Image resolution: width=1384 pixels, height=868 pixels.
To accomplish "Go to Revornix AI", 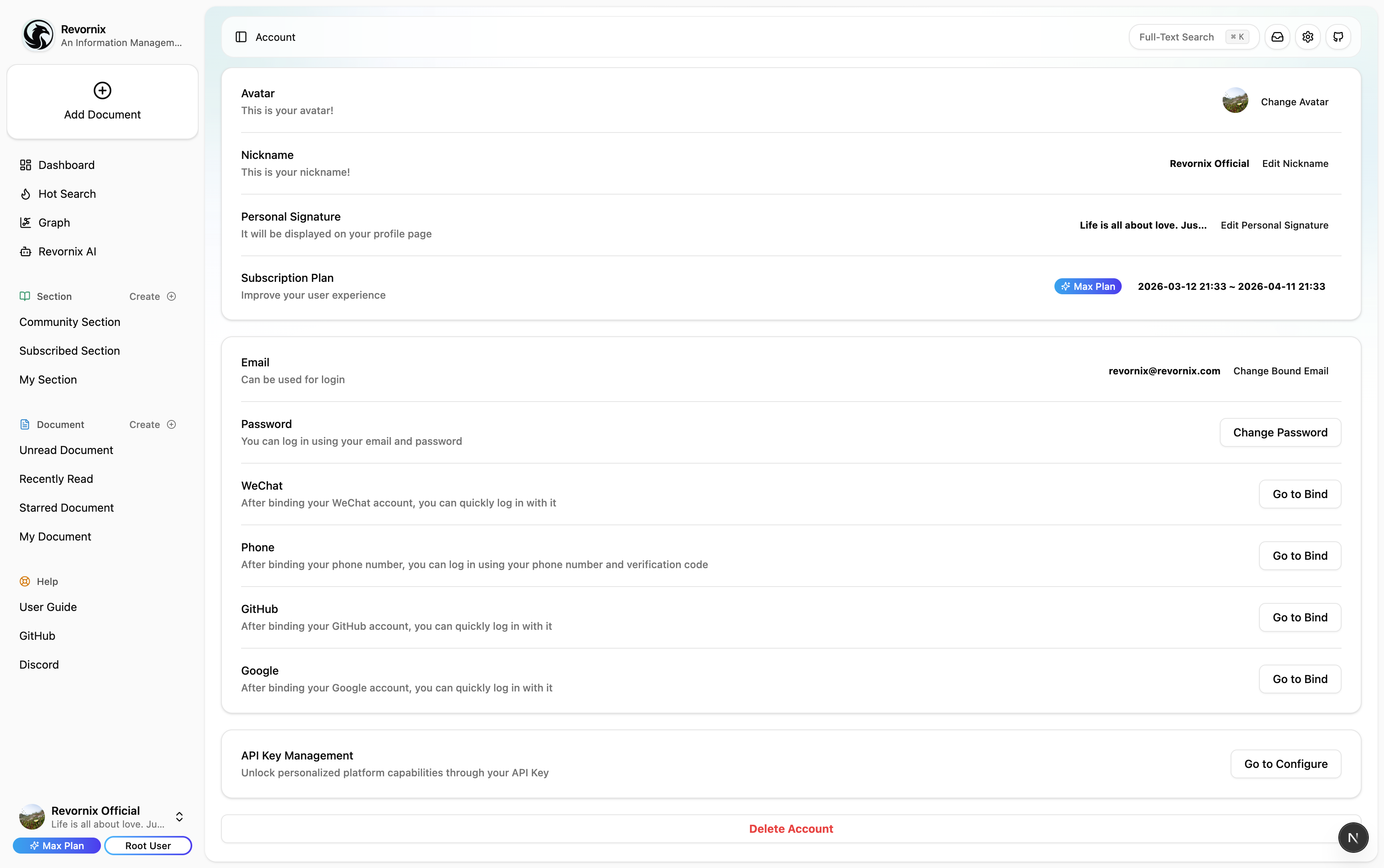I will click(66, 251).
